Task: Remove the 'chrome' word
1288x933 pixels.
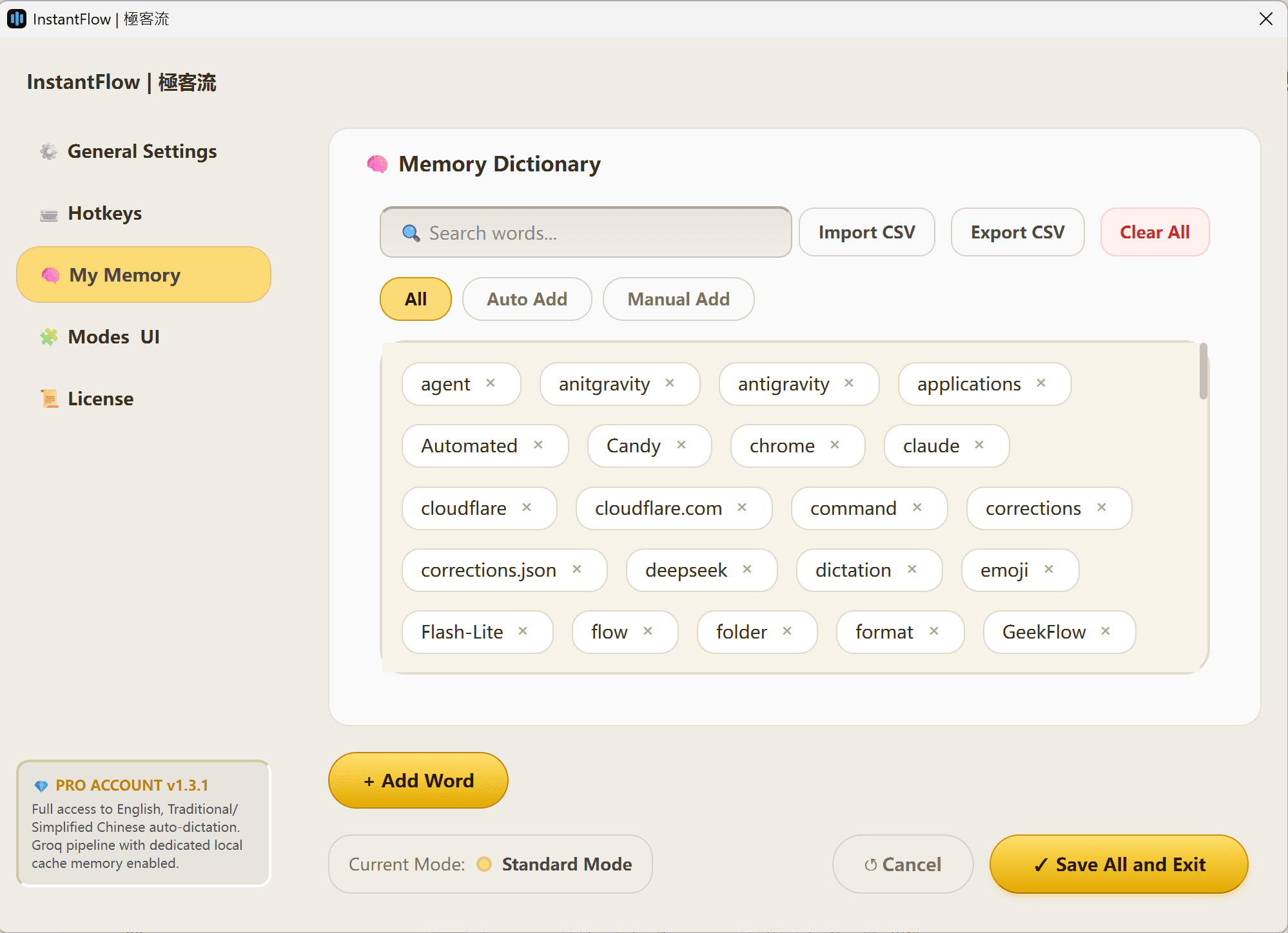Action: tap(835, 445)
